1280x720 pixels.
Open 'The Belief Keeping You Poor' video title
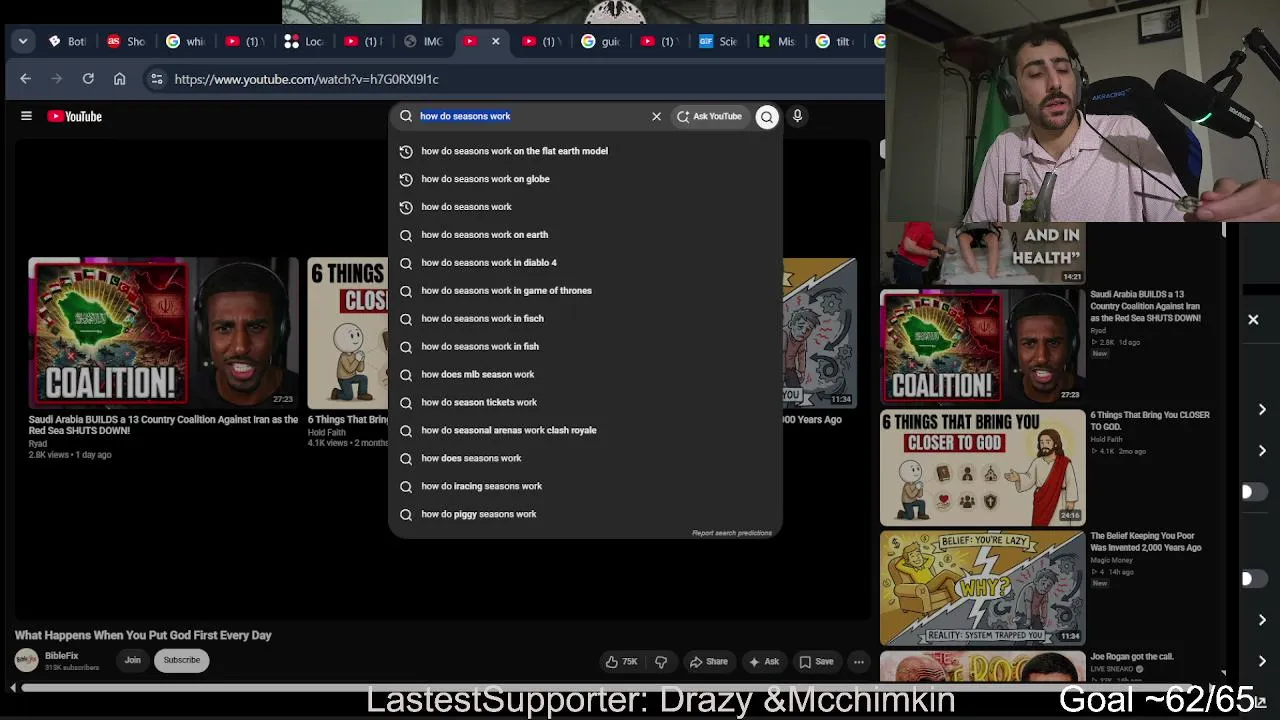point(1145,541)
